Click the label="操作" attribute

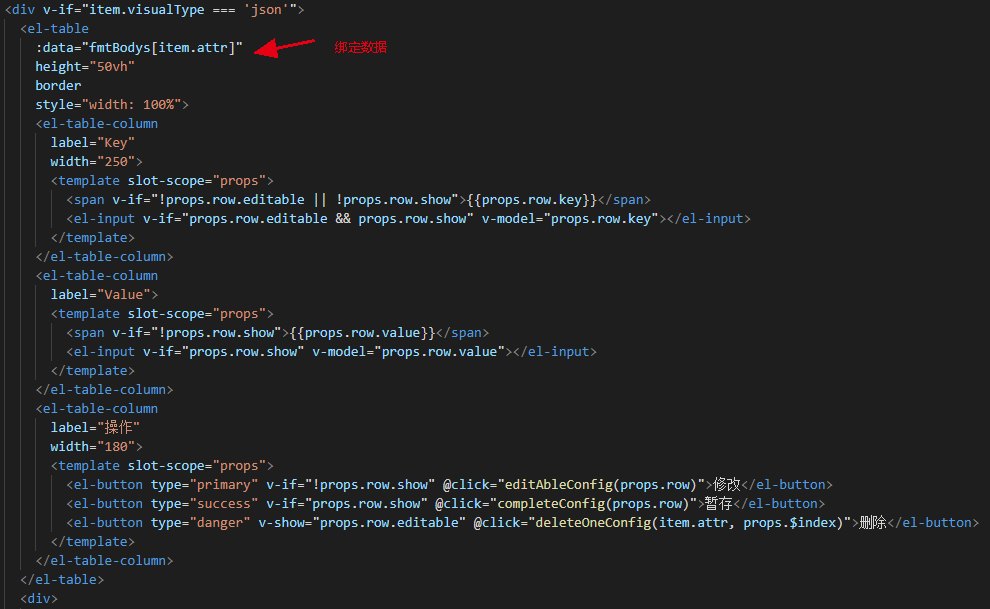[95, 427]
